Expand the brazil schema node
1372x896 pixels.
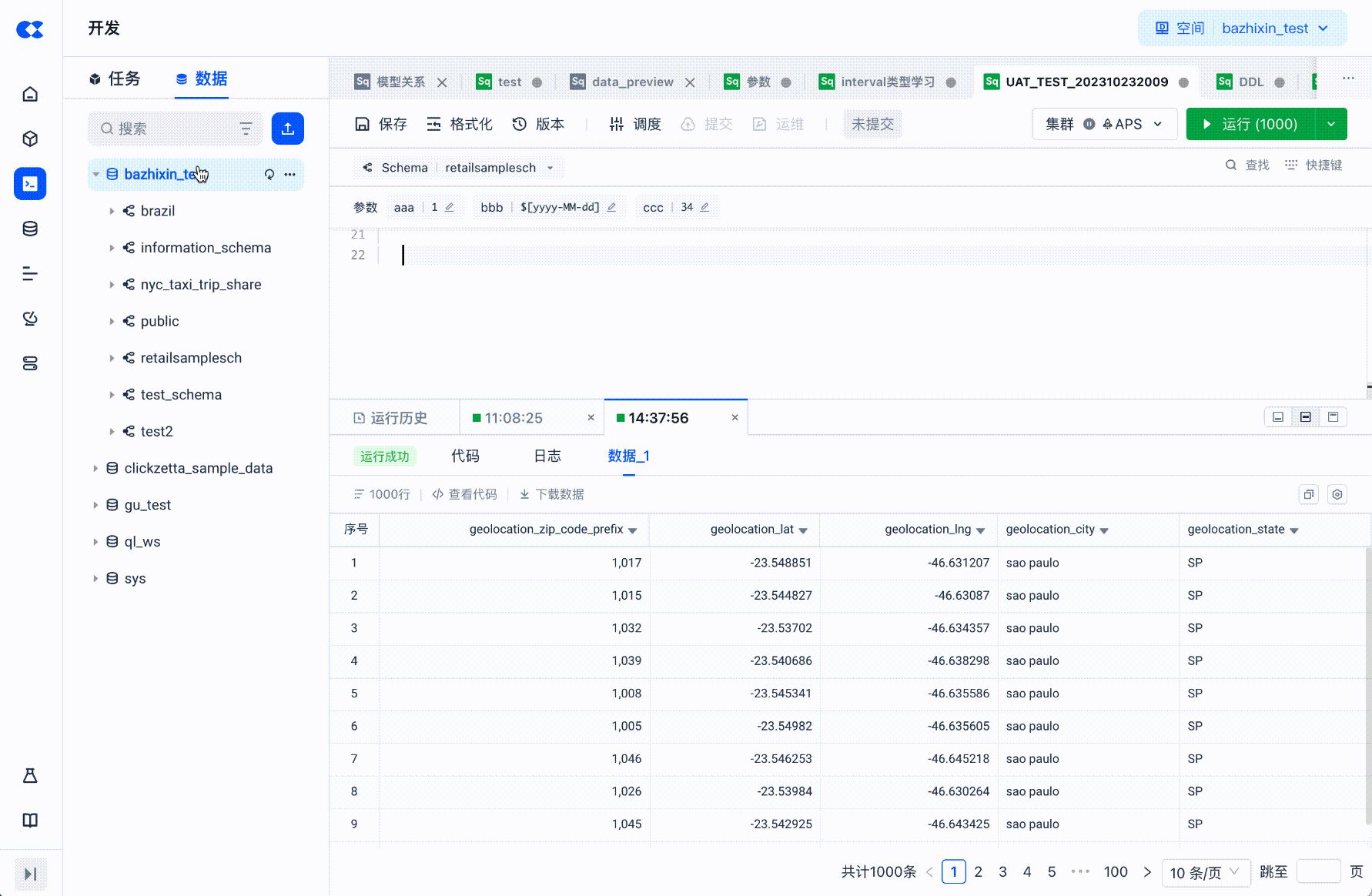point(112,211)
